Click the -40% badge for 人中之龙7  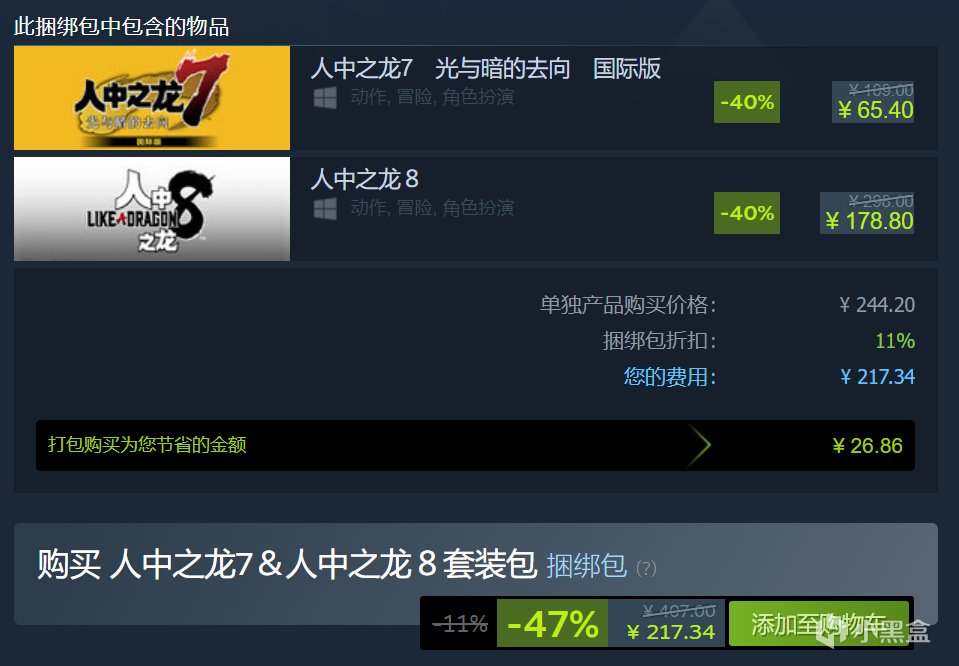coord(747,102)
